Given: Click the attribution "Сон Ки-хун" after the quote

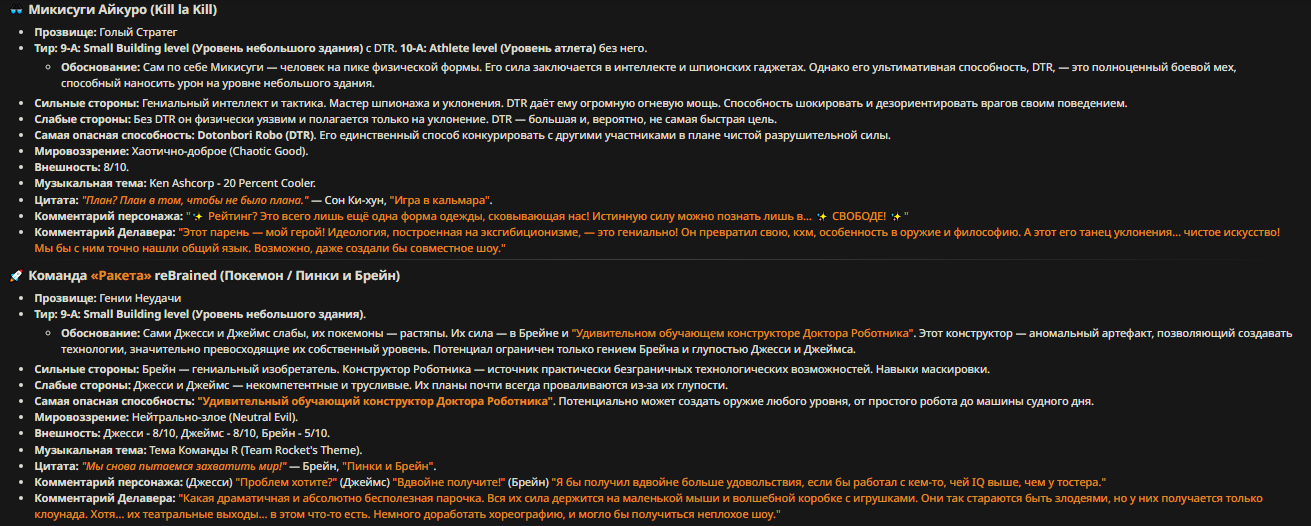Looking at the screenshot, I should point(354,200).
